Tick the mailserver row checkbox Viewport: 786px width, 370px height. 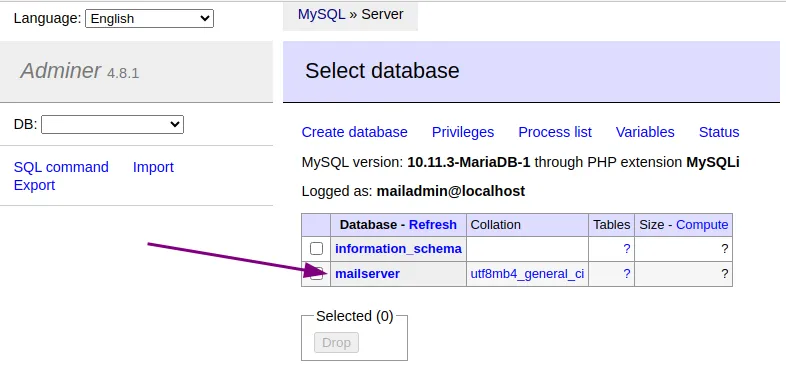click(316, 274)
